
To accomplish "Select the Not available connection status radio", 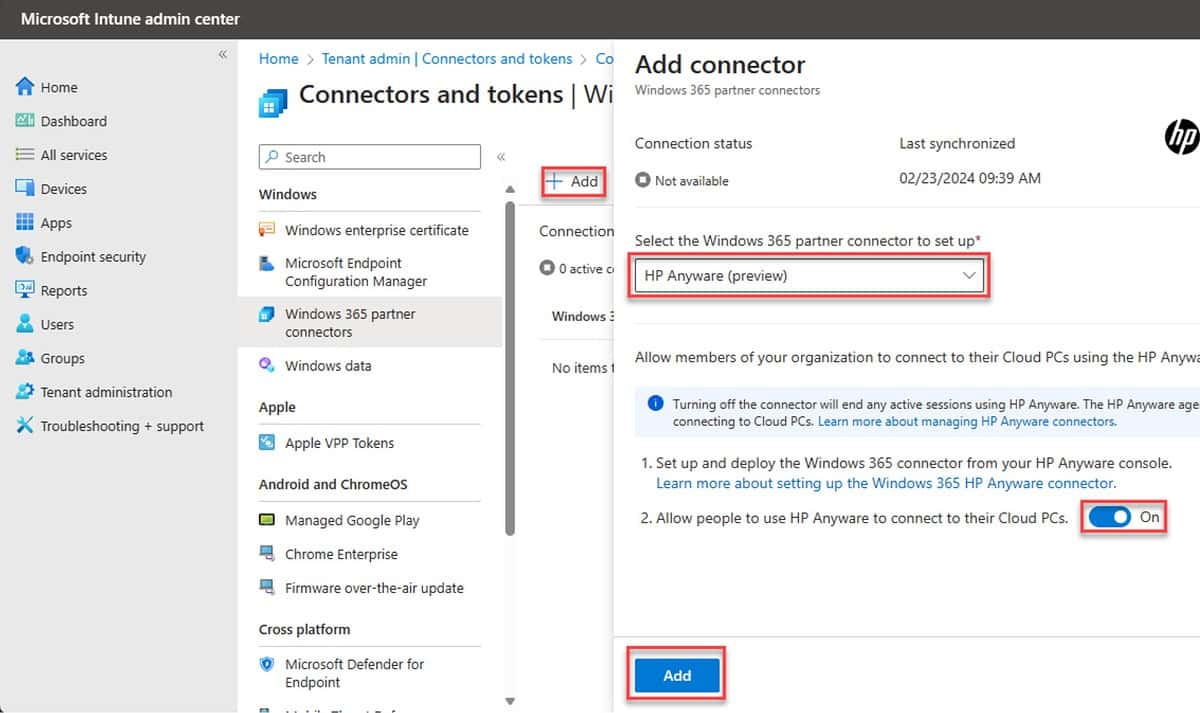I will click(641, 180).
